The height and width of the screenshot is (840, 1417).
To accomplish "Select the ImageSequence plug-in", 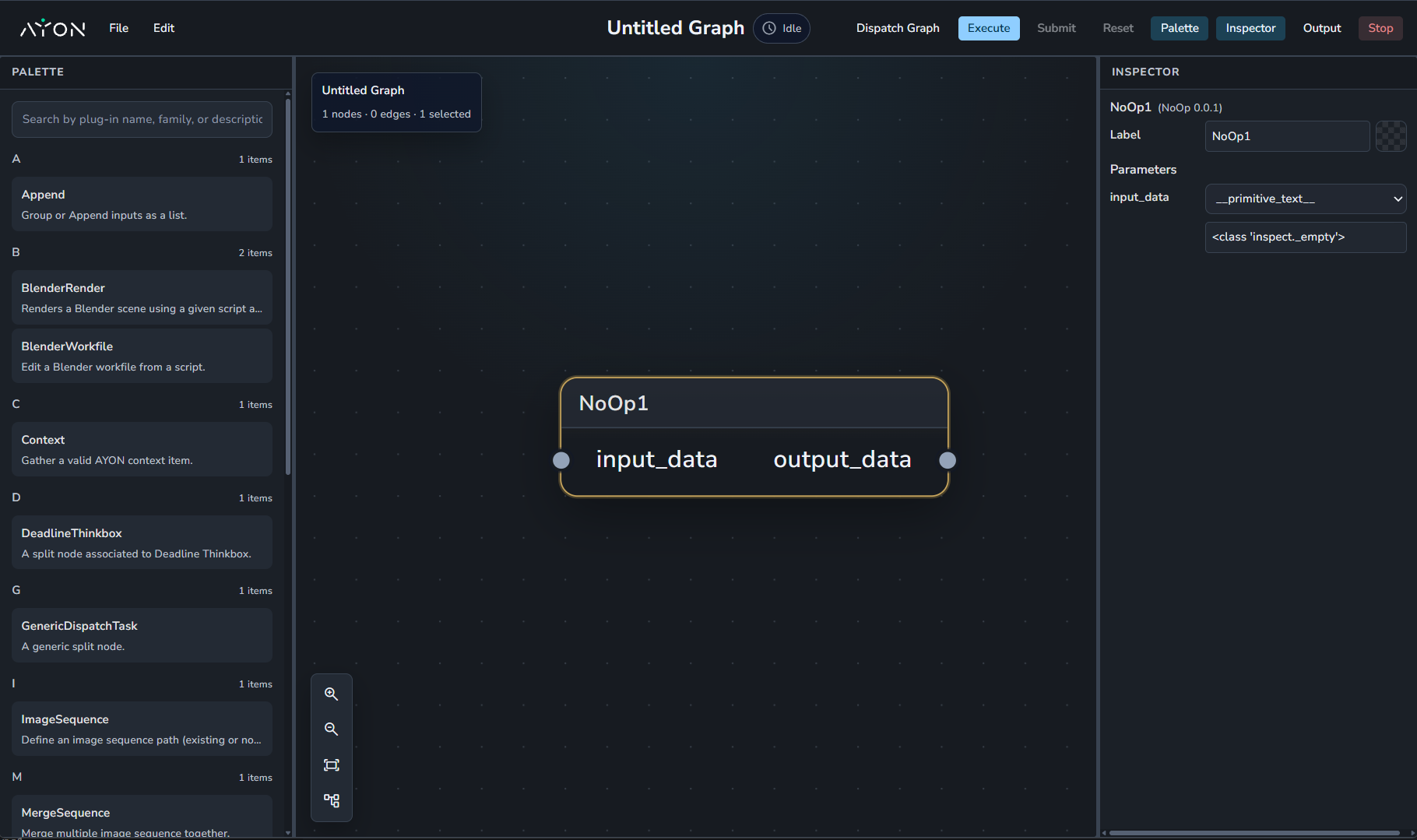I will pos(142,729).
